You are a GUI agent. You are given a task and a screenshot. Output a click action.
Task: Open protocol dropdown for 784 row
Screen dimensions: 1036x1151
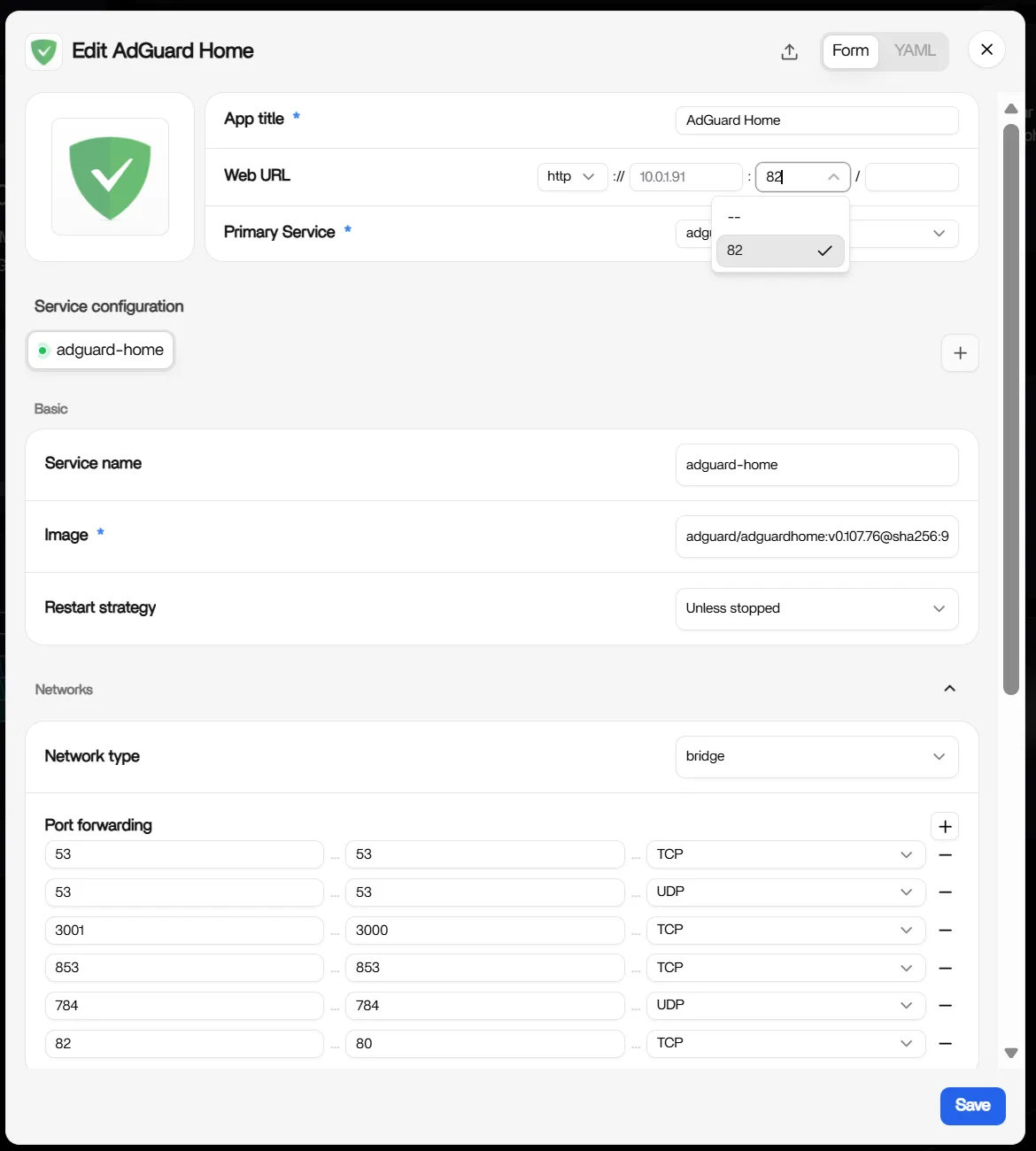pyautogui.click(x=785, y=1006)
